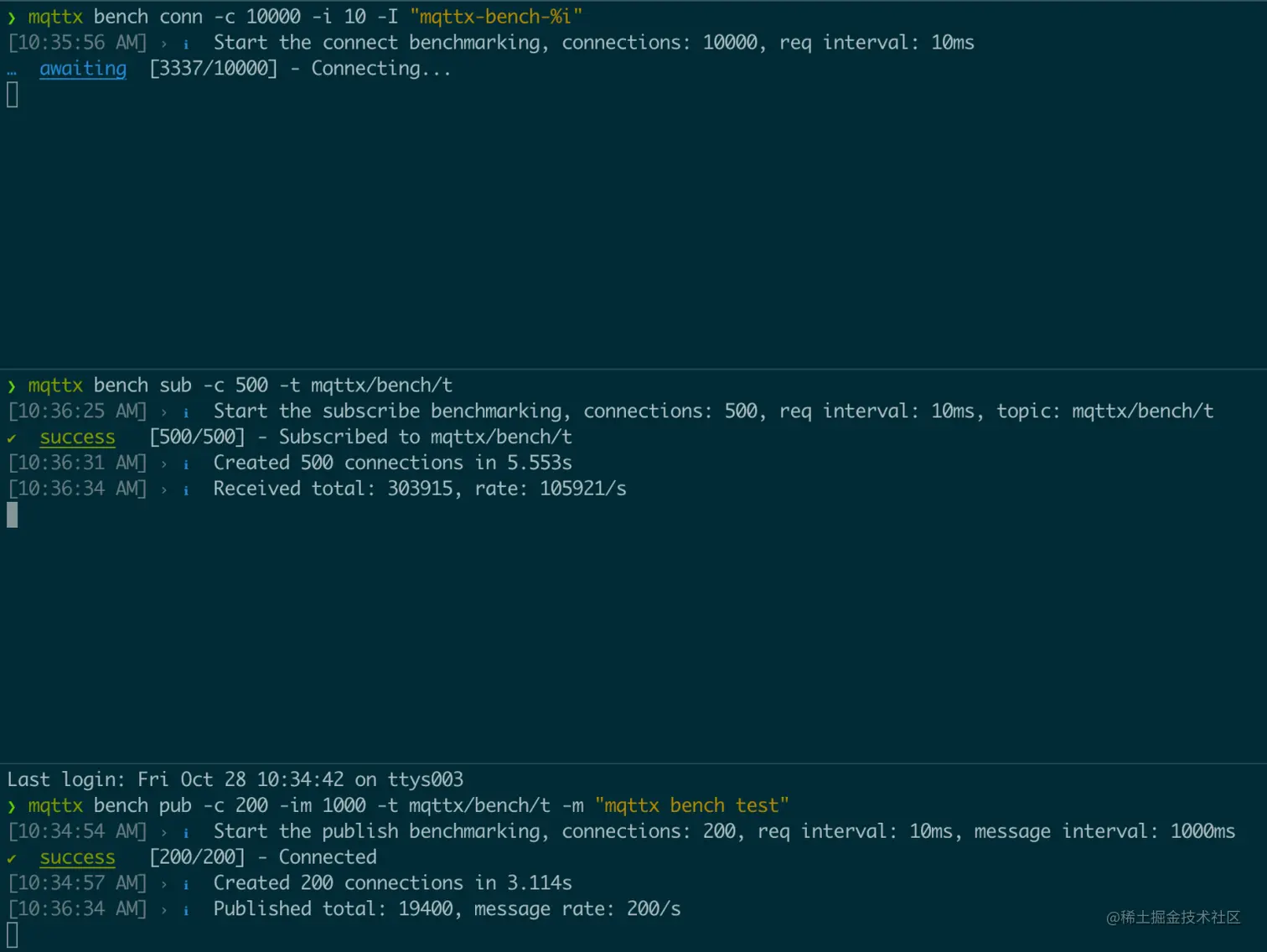Click the prompt arrow before mqttx bench conn
Image resolution: width=1267 pixels, height=952 pixels.
(x=12, y=16)
